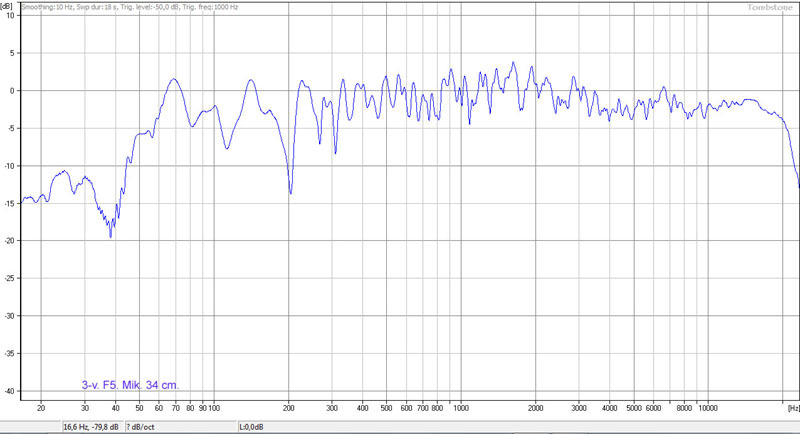This screenshot has height=434, width=800.
Task: Click the 4000 Hz label on the frequency axis
Action: click(610, 408)
